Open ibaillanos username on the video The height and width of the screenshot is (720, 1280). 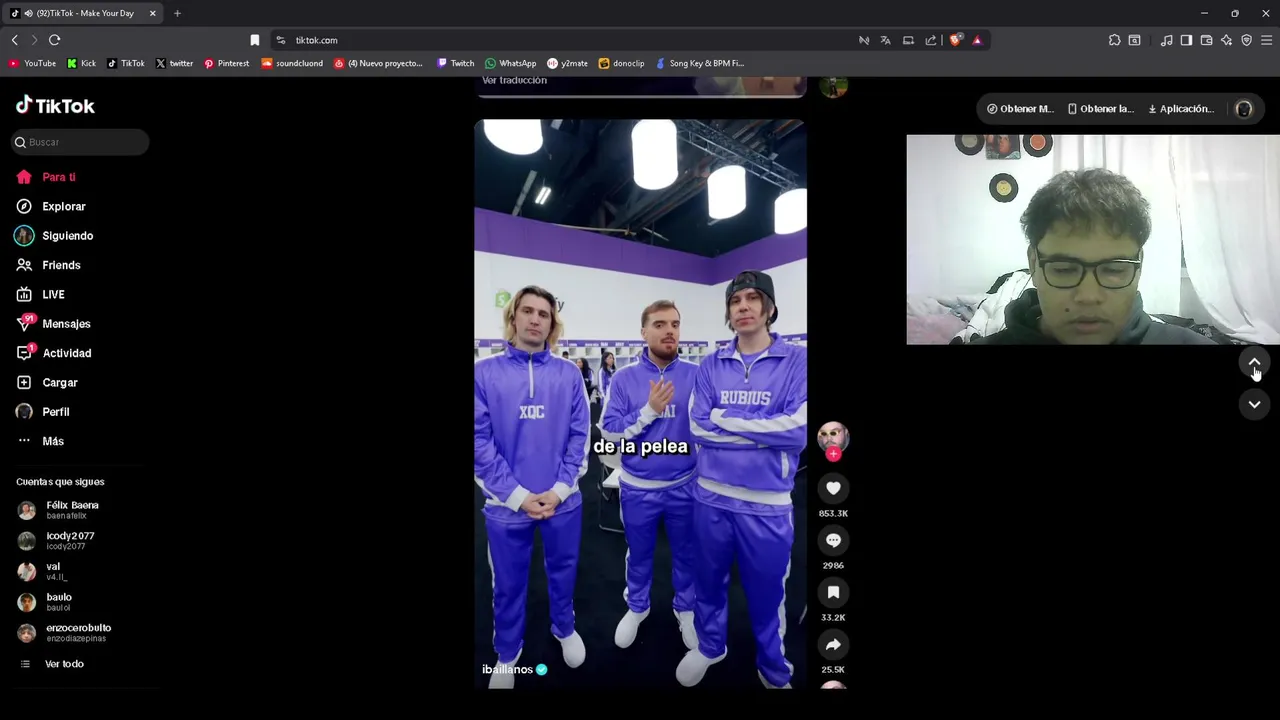coord(507,670)
